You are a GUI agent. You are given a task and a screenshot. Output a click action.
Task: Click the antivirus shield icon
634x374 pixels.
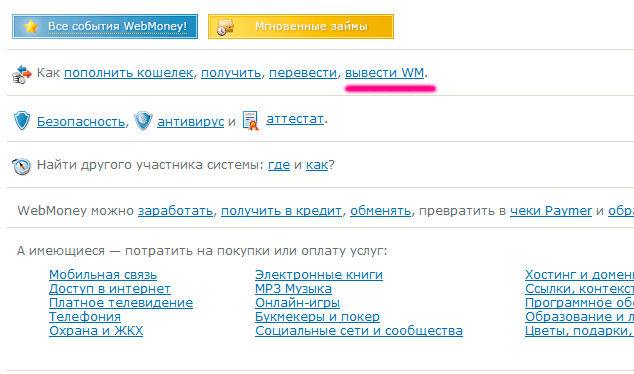(x=143, y=120)
